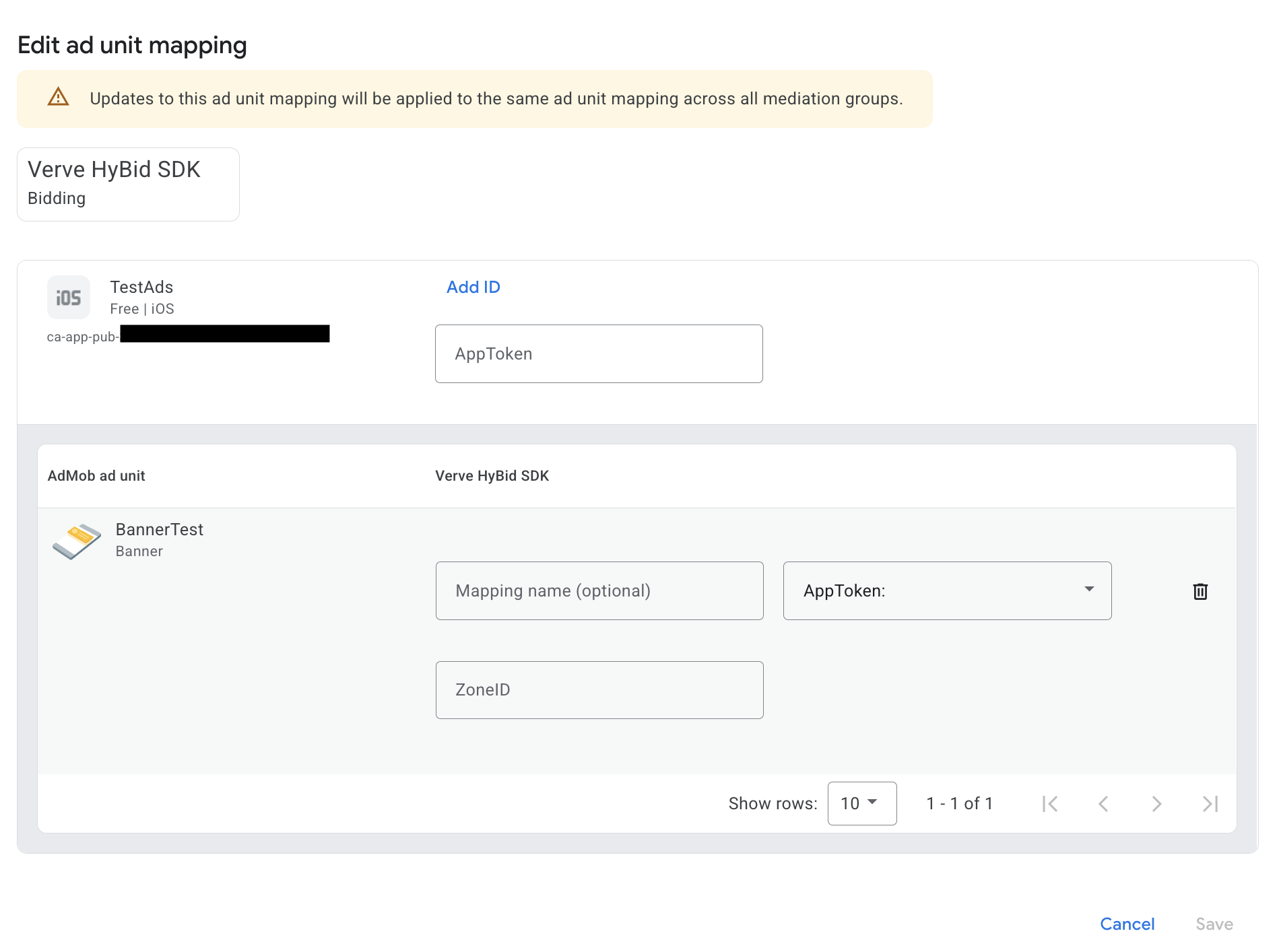The width and height of the screenshot is (1277, 952).
Task: Go to next page of rows
Action: (1156, 803)
